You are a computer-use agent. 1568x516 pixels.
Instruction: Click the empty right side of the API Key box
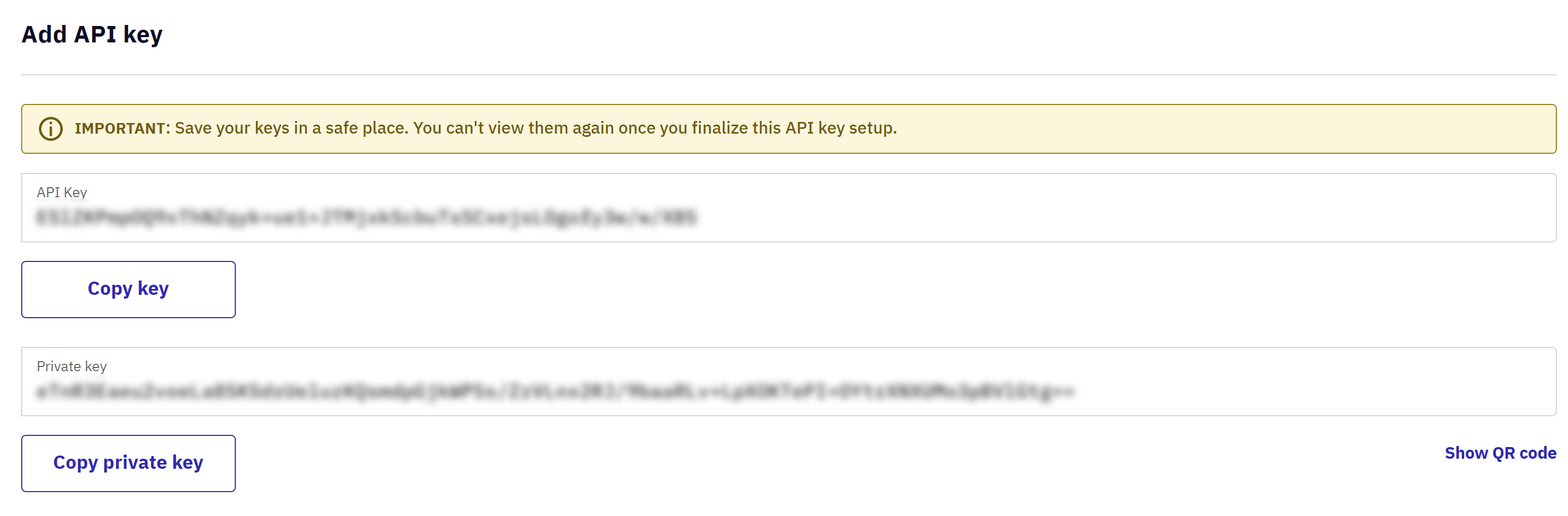coord(1126,208)
